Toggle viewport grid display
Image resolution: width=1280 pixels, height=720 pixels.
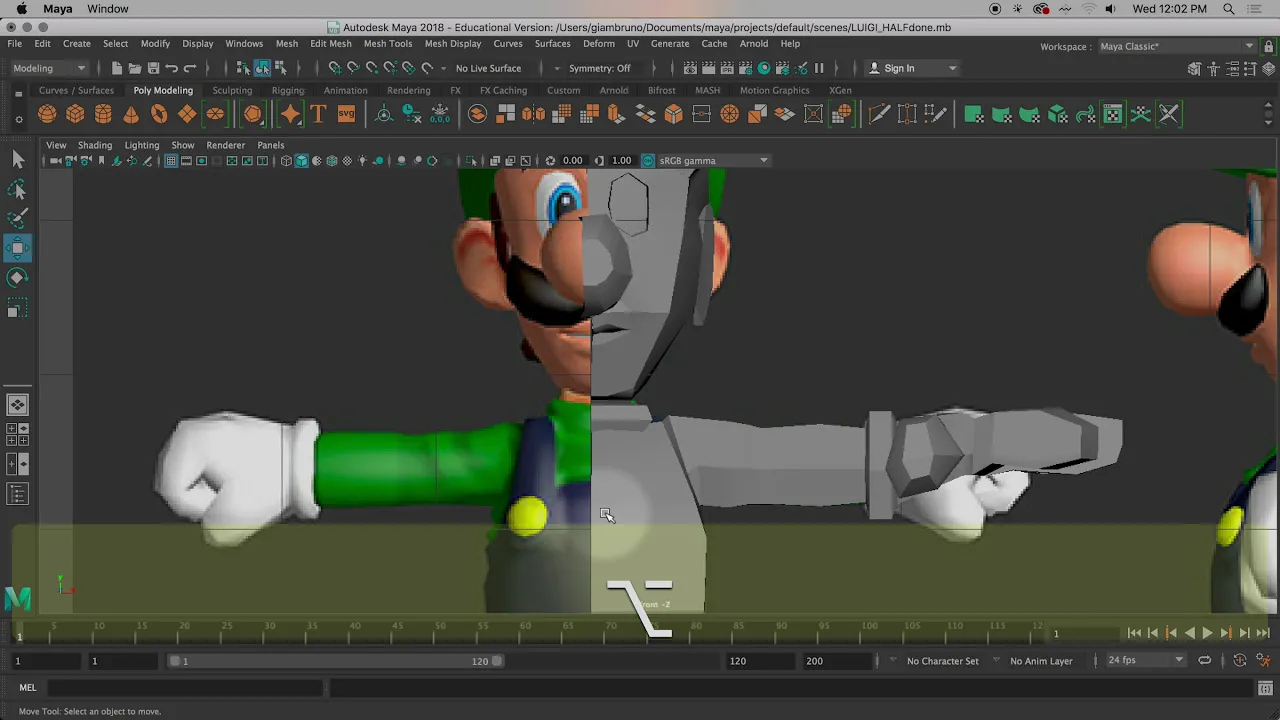(171, 161)
